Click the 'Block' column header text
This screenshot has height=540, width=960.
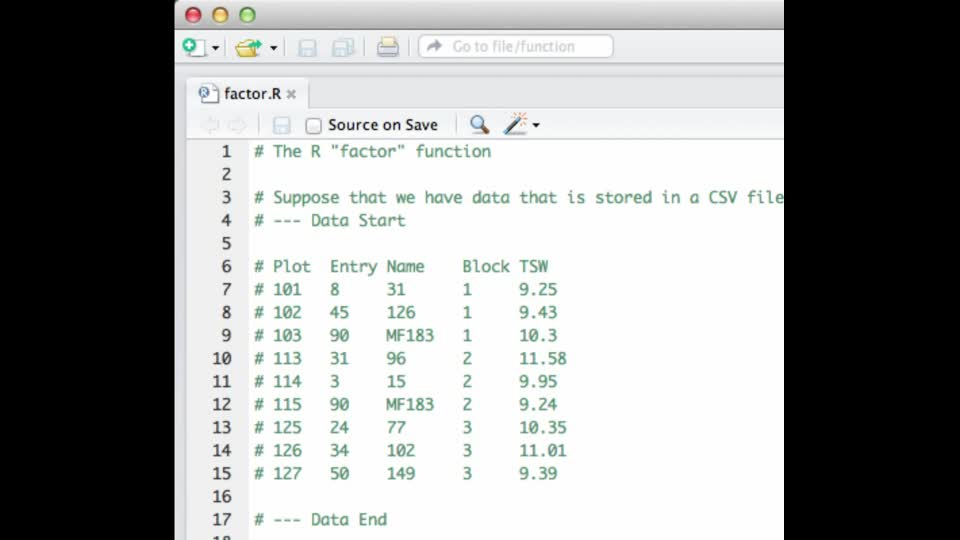click(x=486, y=266)
